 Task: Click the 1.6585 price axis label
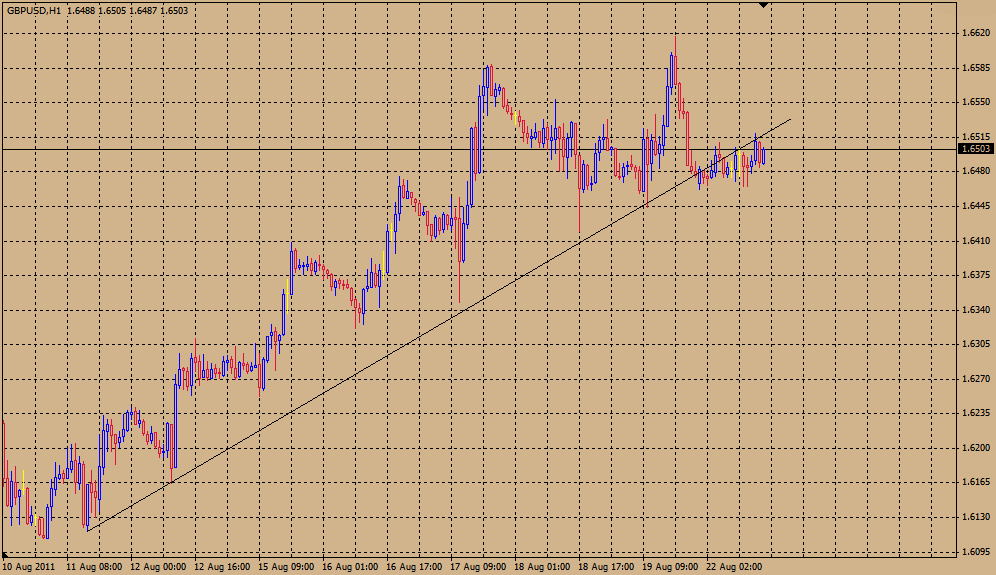[x=976, y=67]
